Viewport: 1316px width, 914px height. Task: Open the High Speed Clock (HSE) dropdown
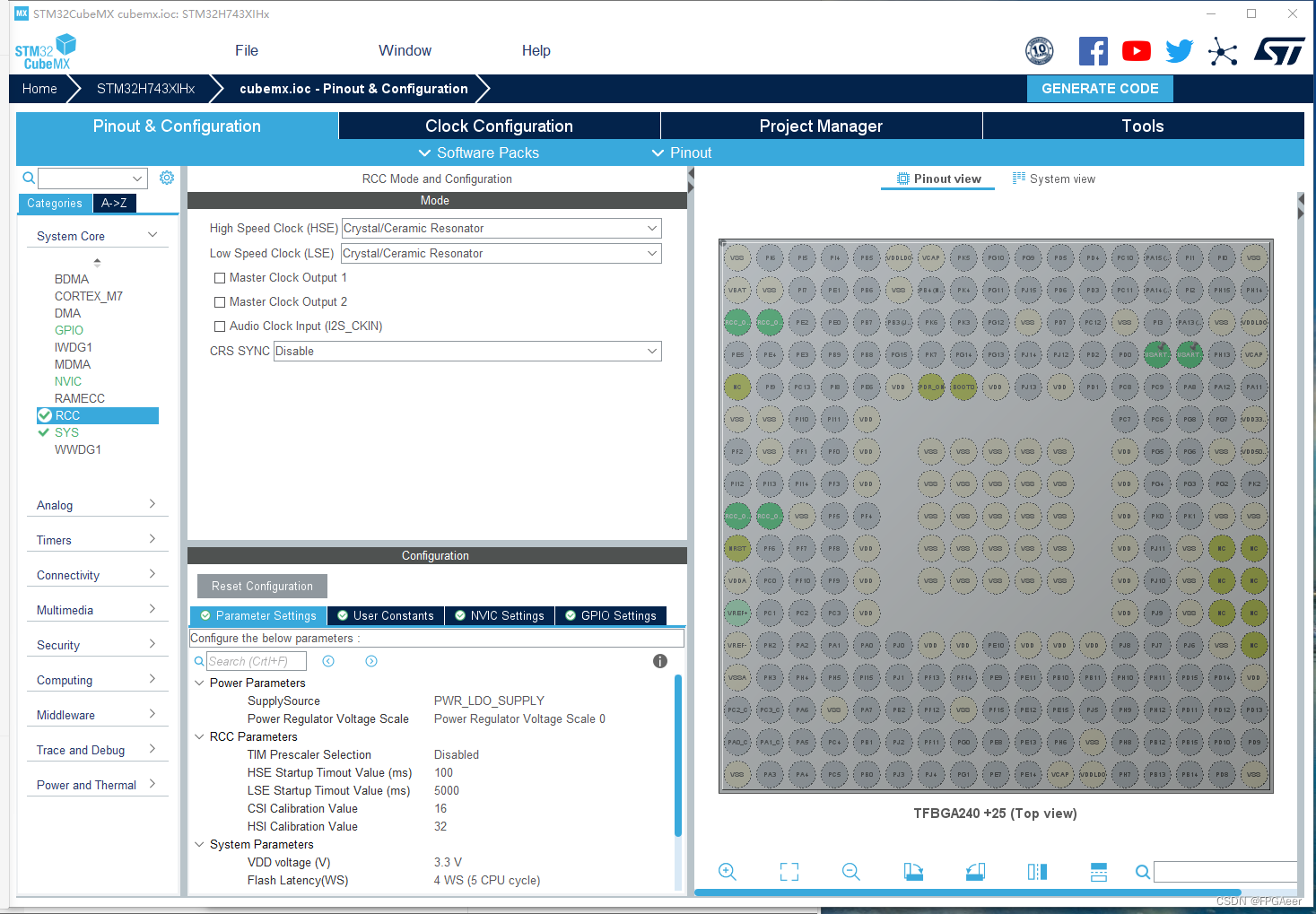pyautogui.click(x=501, y=229)
